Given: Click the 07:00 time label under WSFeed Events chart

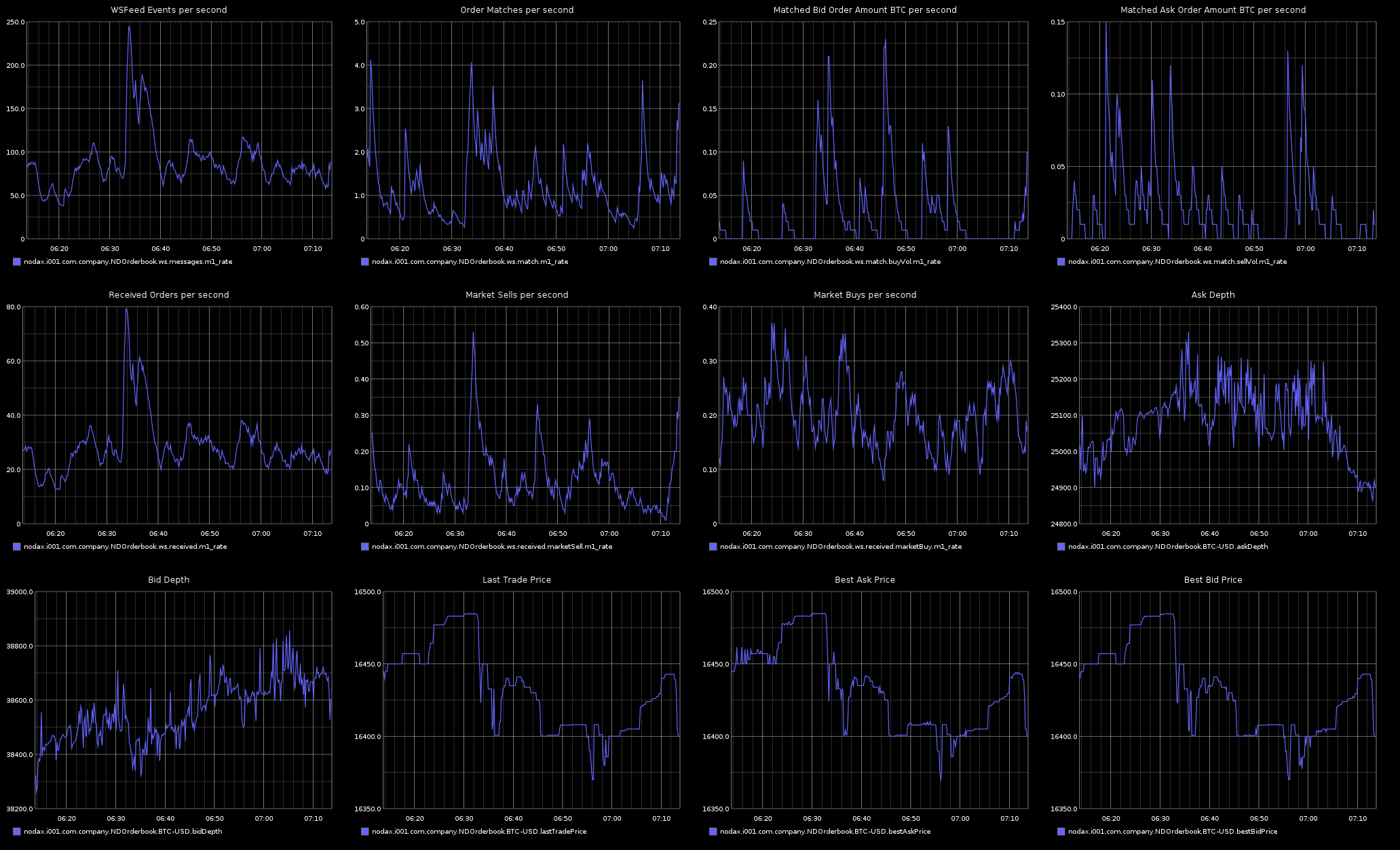Looking at the screenshot, I should point(262,249).
